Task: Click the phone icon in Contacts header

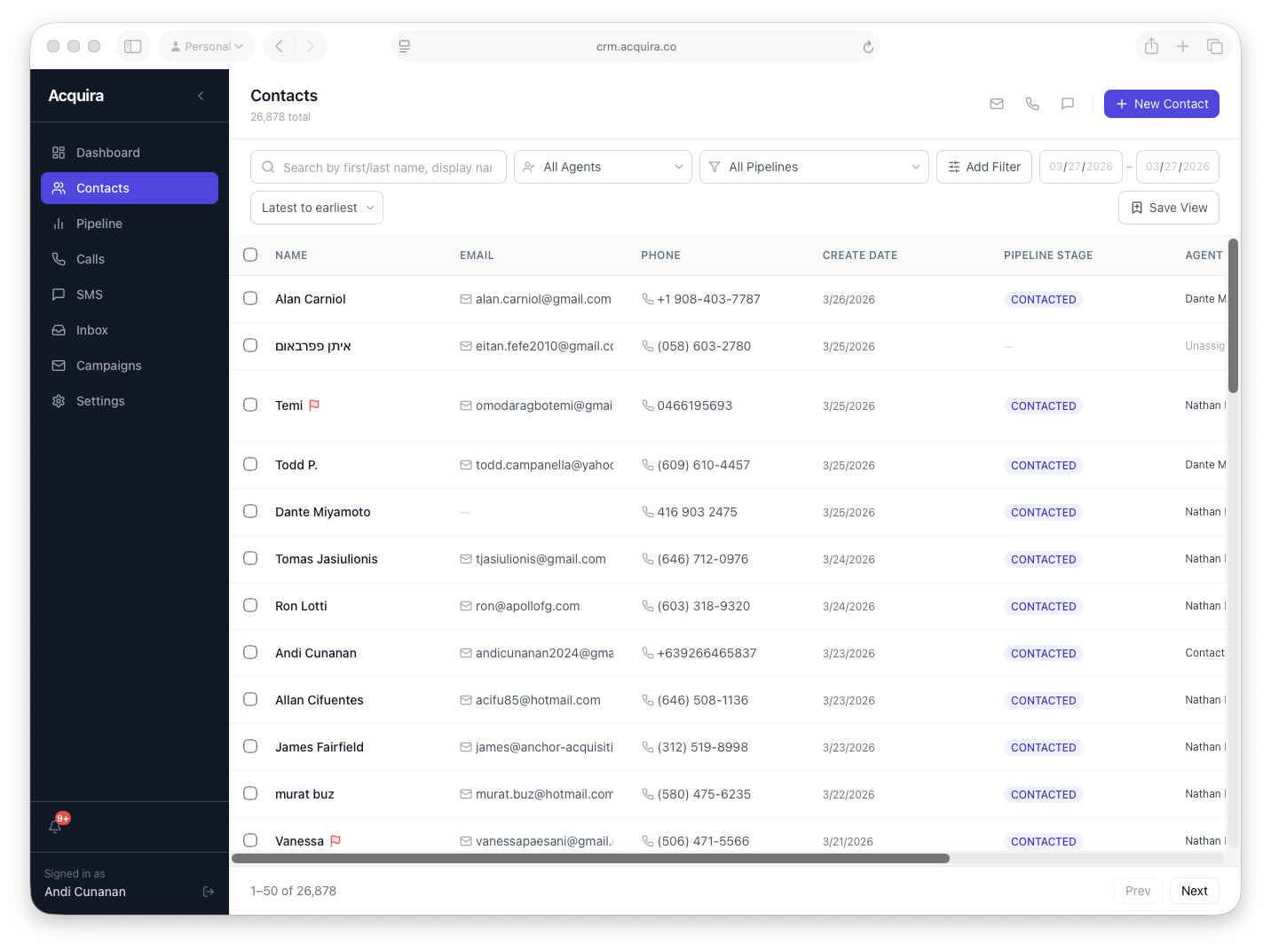Action: 1032,104
